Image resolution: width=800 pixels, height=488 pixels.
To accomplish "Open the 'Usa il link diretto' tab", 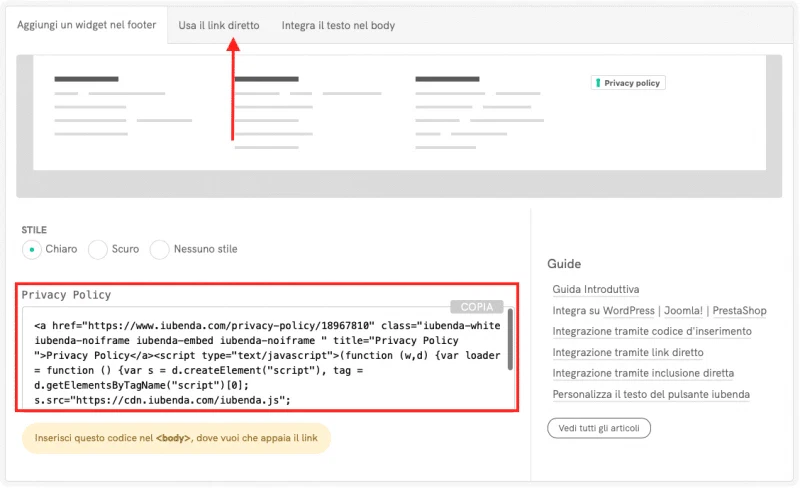I will pyautogui.click(x=219, y=26).
